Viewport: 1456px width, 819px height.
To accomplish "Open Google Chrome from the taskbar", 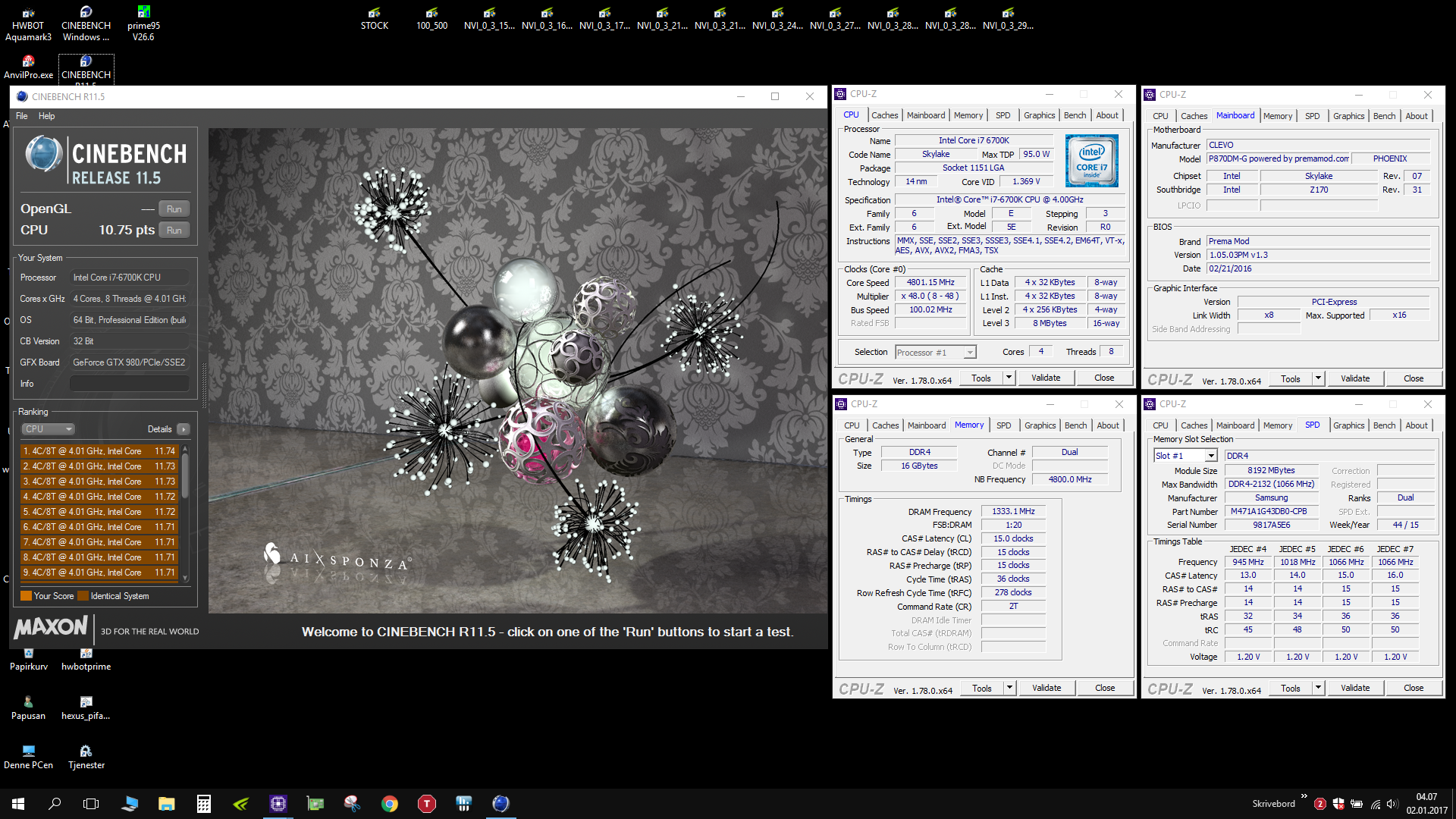I will click(390, 804).
